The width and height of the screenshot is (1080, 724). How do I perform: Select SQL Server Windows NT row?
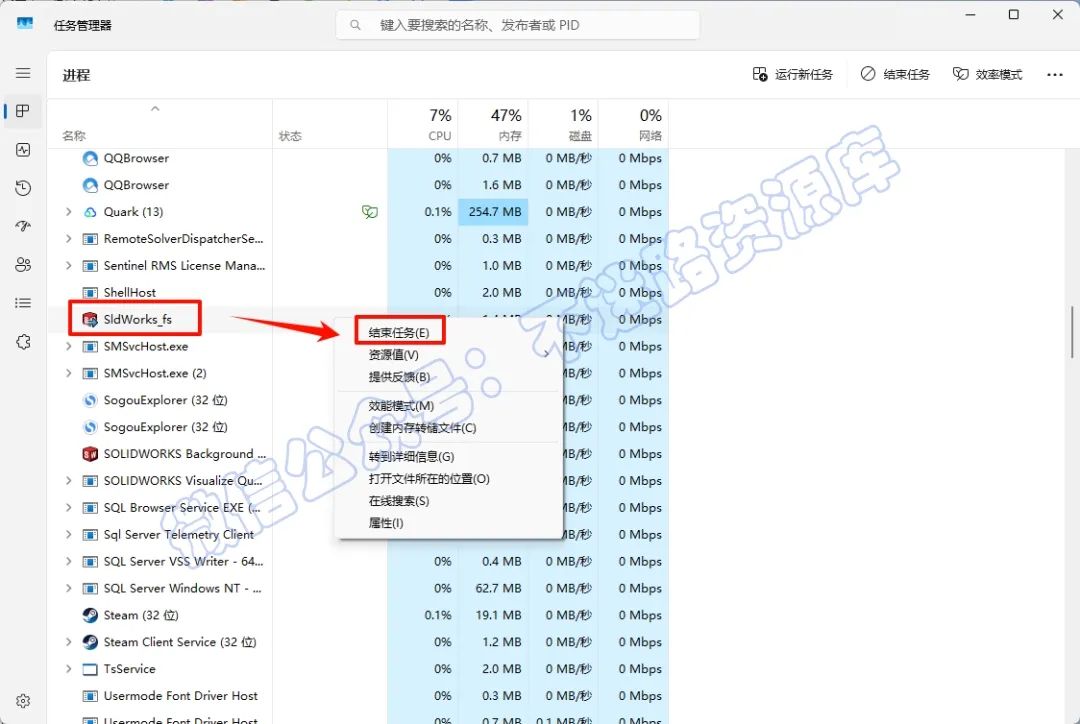point(358,588)
